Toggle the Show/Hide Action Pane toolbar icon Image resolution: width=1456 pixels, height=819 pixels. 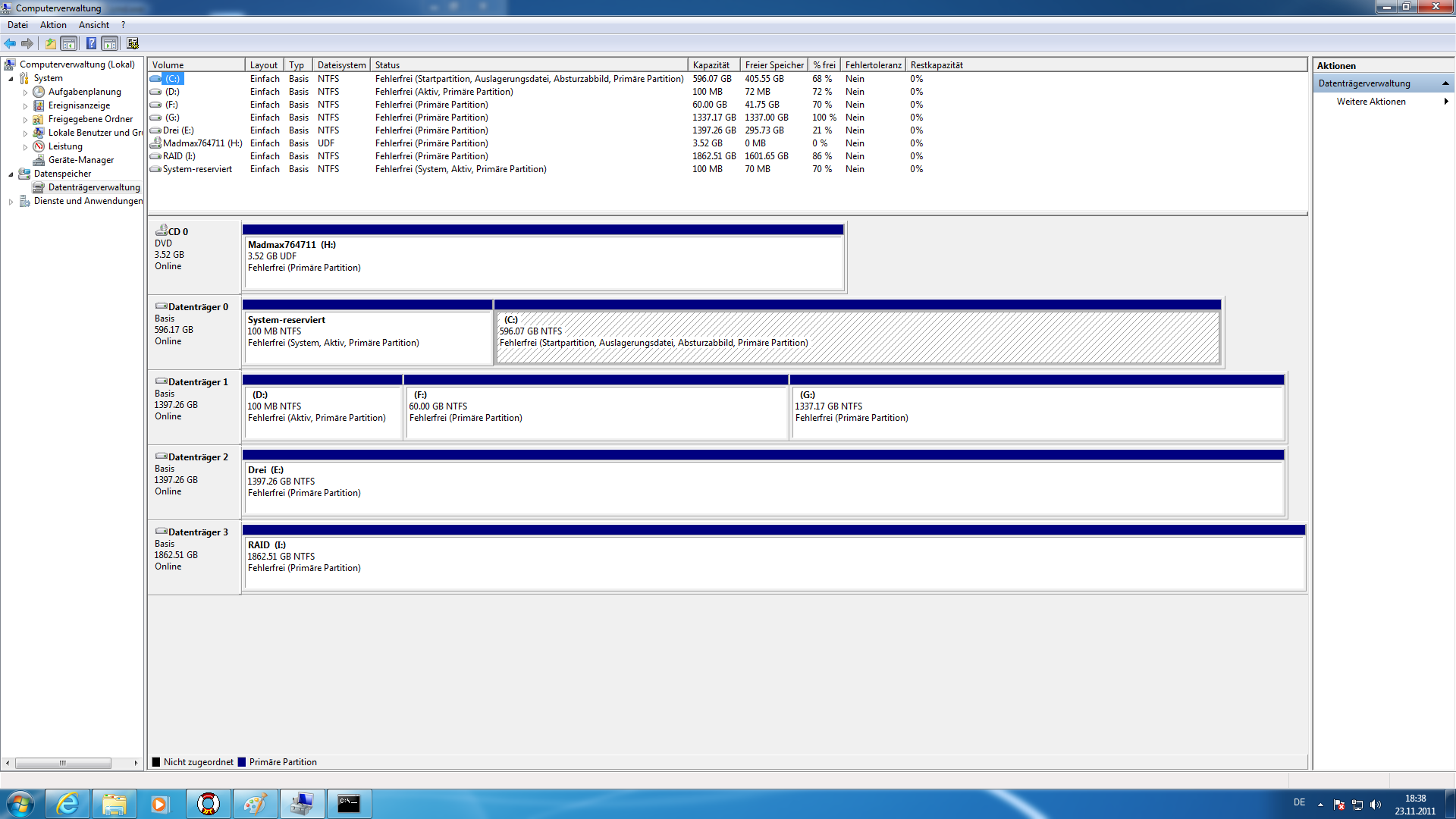coord(110,43)
